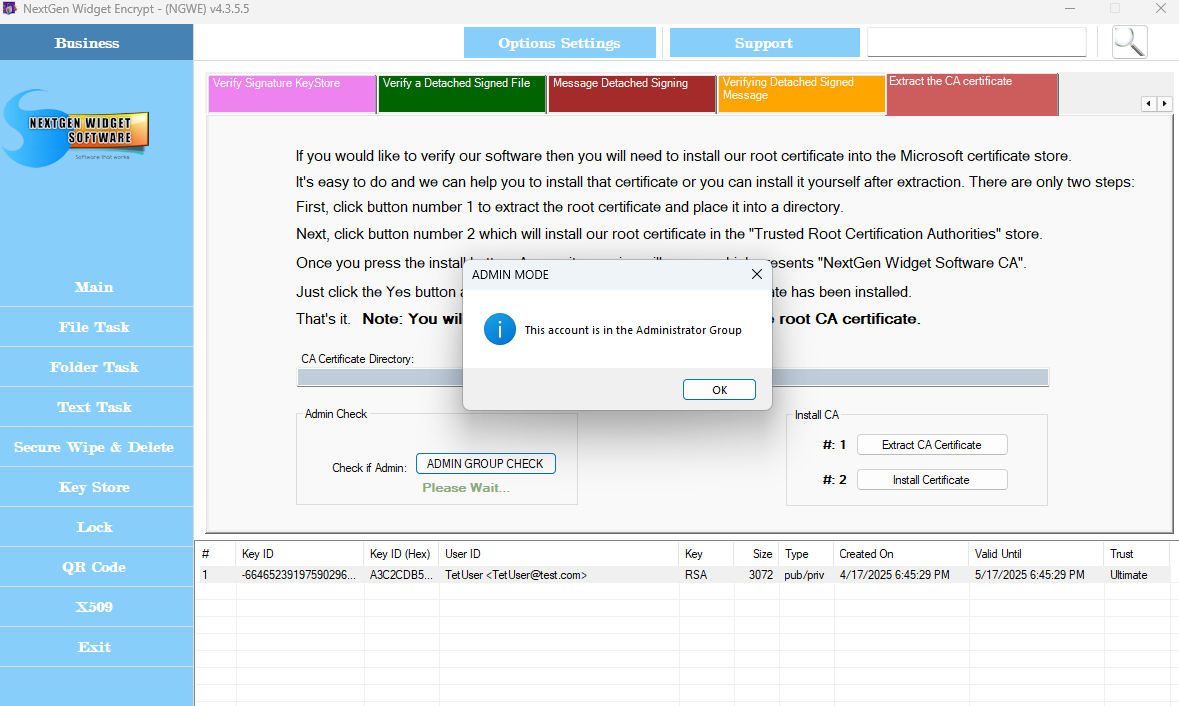Open Text Task in the sidebar
The width and height of the screenshot is (1179, 706).
[x=95, y=407]
